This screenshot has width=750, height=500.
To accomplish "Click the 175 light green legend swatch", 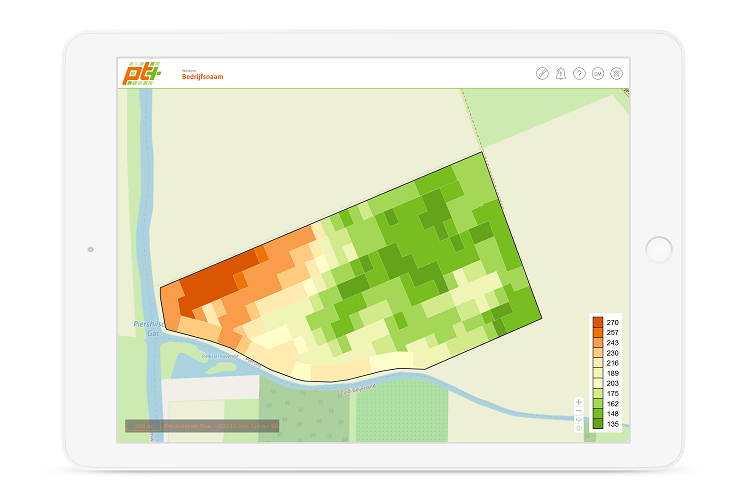I will pos(598,393).
